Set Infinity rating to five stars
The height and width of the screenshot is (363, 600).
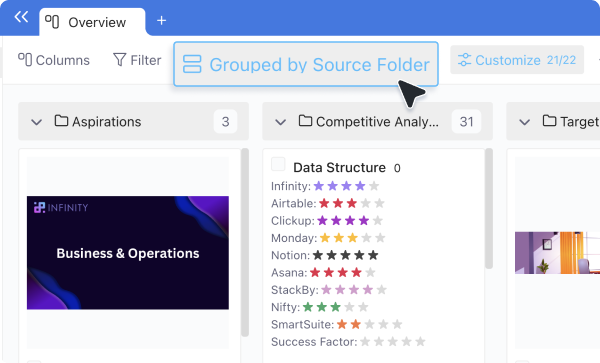pos(374,186)
